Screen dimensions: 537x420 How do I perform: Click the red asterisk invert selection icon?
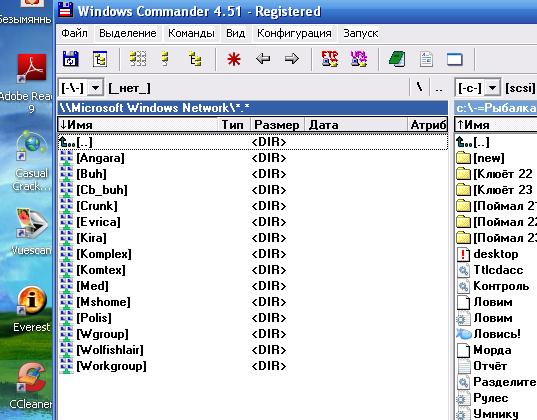tap(234, 59)
